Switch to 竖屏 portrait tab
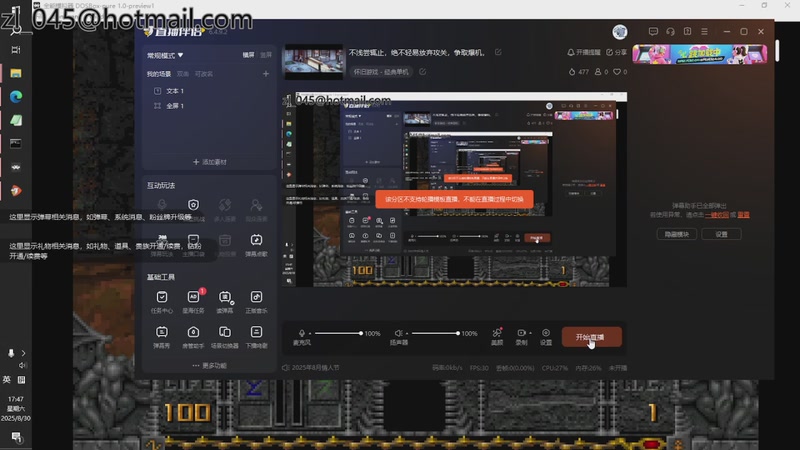Screen dimensions: 800x450 266,55
